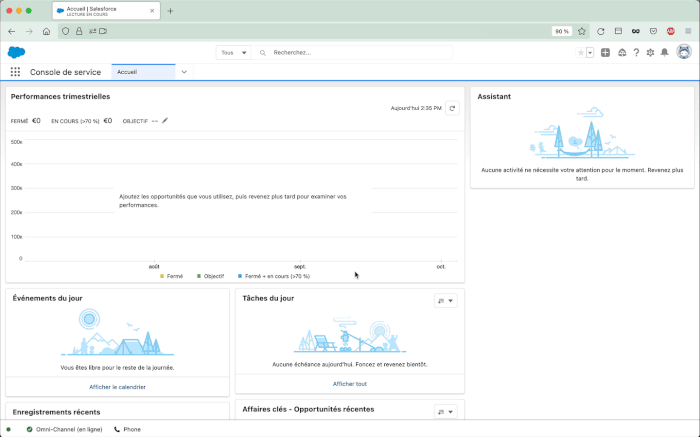Open the Phone utility item
The width and height of the screenshot is (700, 437).
127,429
